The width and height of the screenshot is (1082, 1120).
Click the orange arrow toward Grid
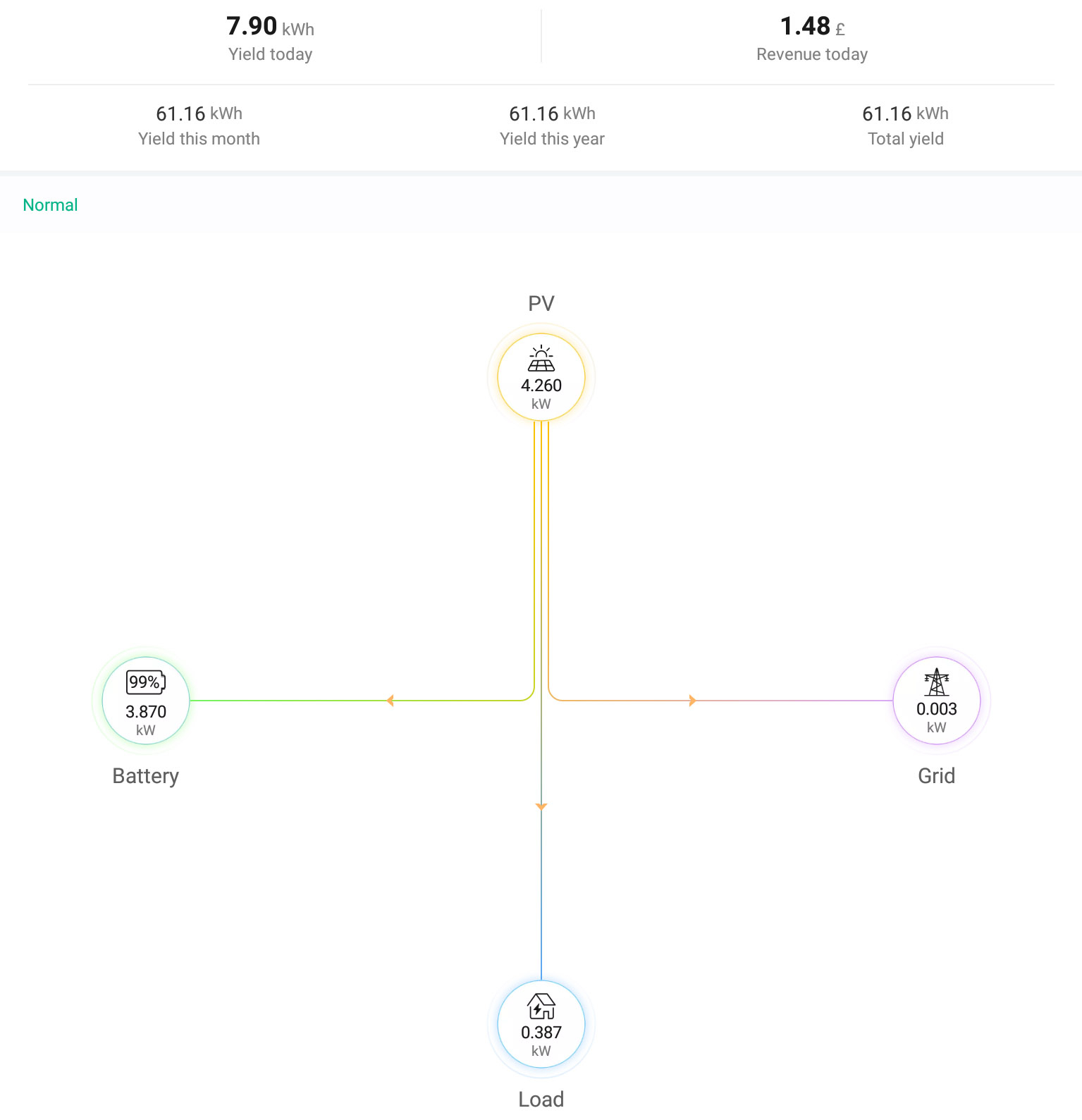coord(692,701)
